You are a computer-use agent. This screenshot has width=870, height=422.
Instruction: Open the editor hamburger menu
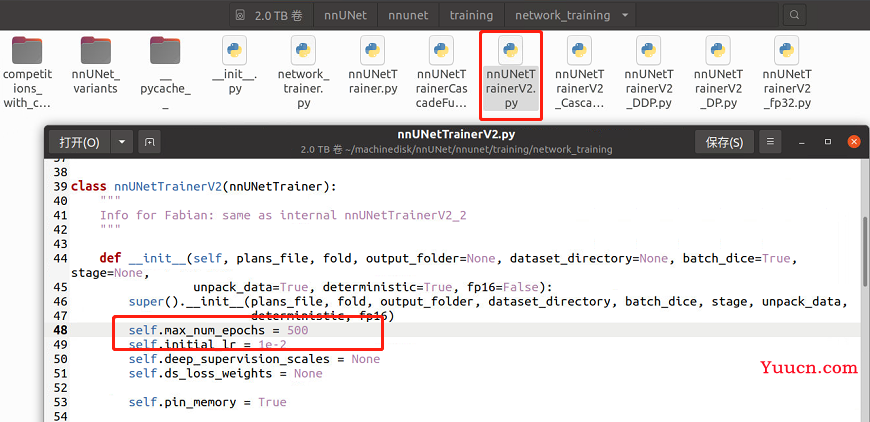(770, 142)
